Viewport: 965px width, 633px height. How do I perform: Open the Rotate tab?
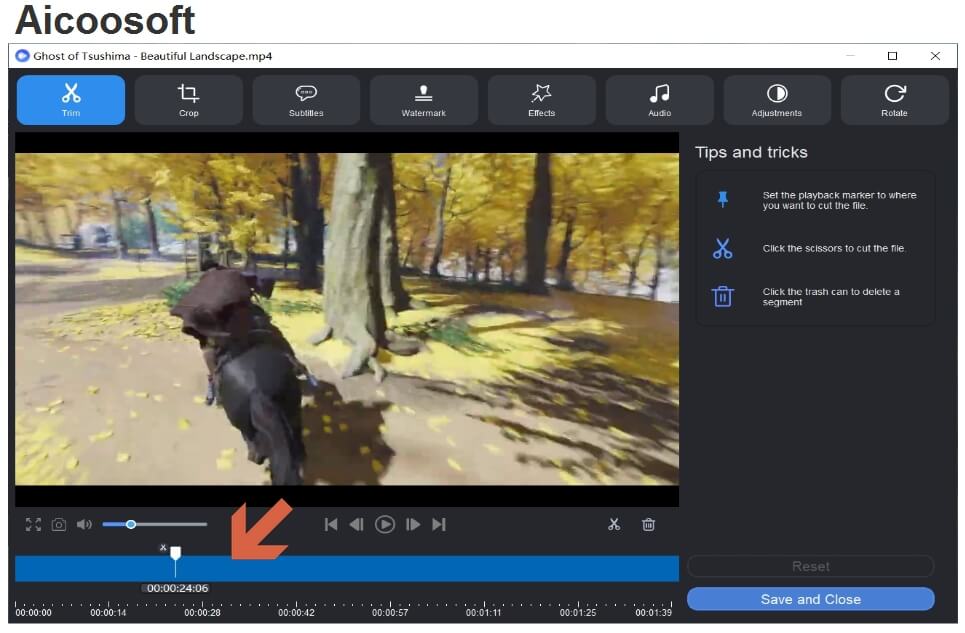click(x=894, y=100)
